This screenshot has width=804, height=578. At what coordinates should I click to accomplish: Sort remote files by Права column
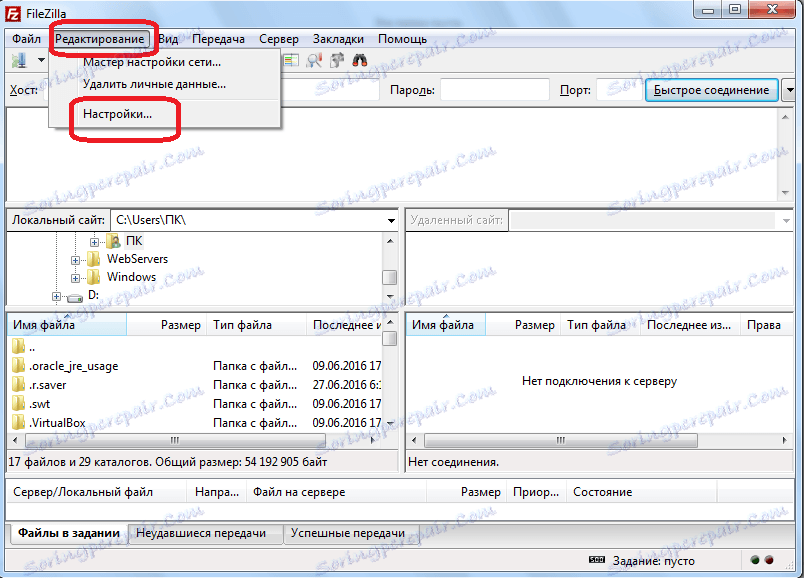point(767,325)
